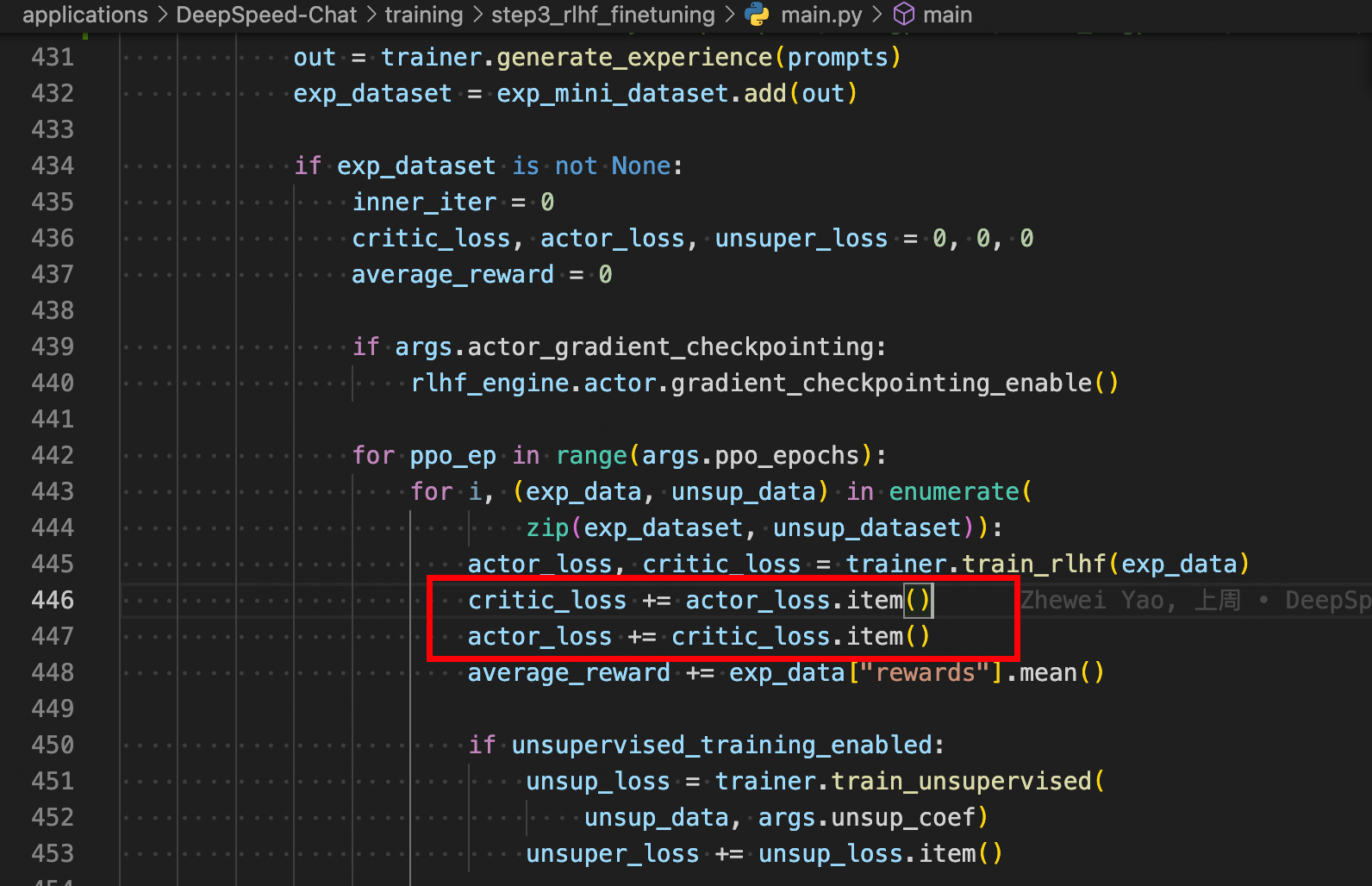Click 'ppo_epochs' on line 442
1372x886 pixels.
click(x=787, y=456)
